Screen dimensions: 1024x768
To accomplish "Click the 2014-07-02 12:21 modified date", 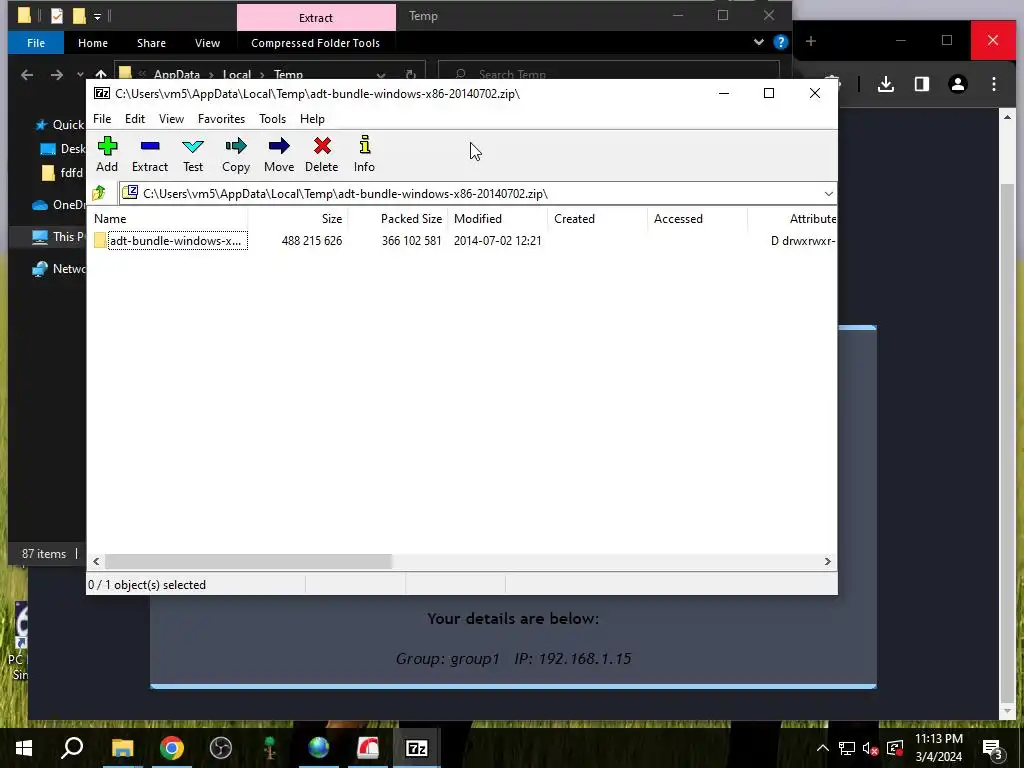I will click(x=498, y=241).
